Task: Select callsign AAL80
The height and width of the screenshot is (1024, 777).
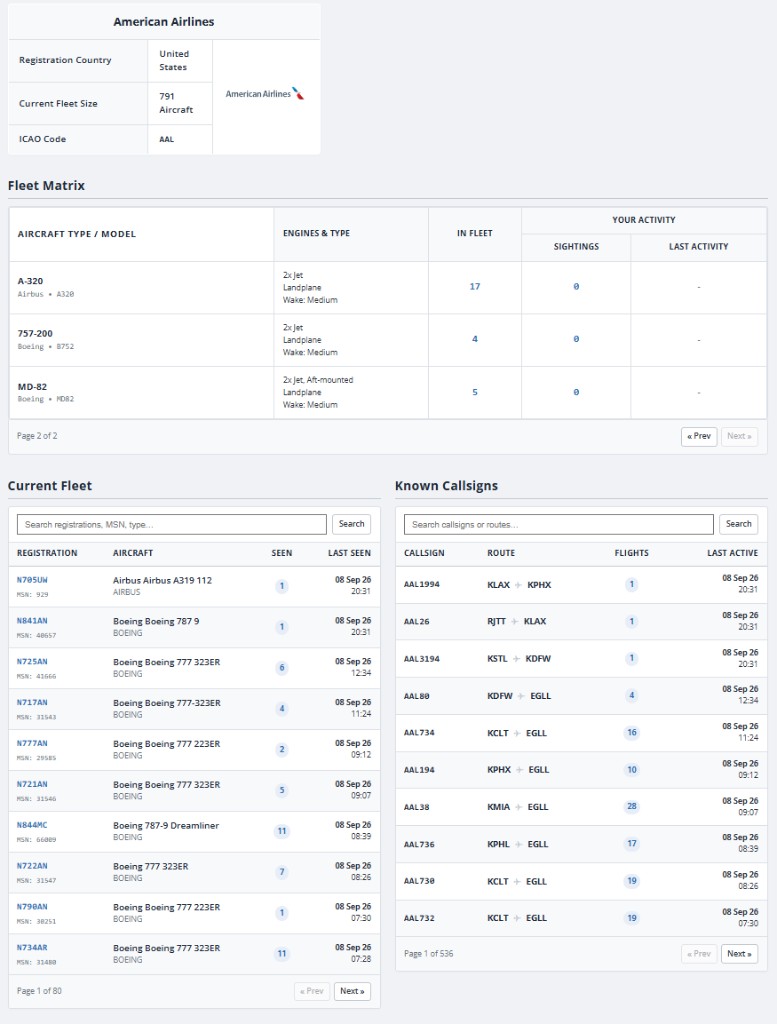Action: click(417, 696)
